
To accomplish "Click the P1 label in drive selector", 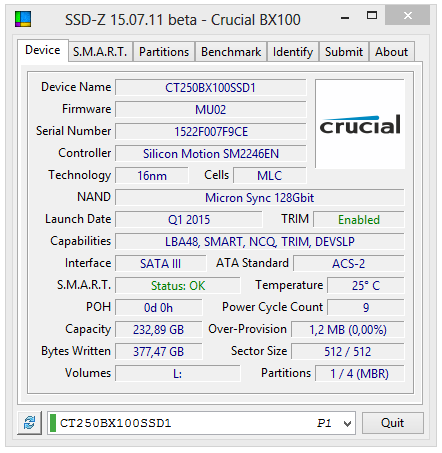I will pos(324,423).
